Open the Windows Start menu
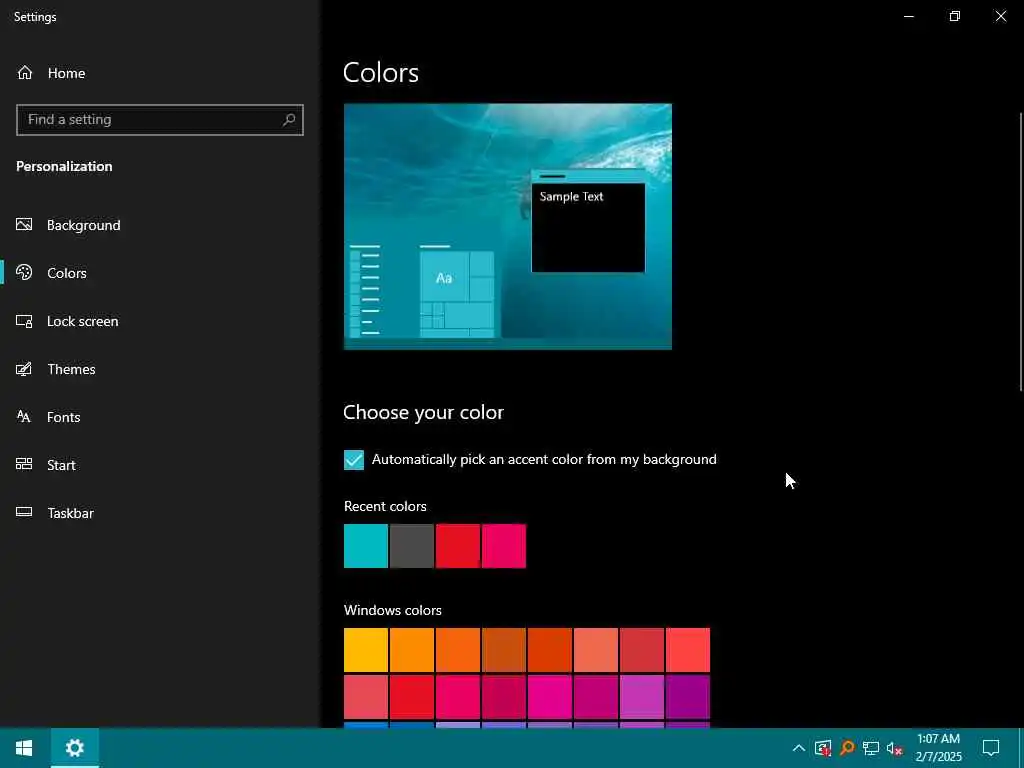Viewport: 1024px width, 768px height. pyautogui.click(x=24, y=748)
